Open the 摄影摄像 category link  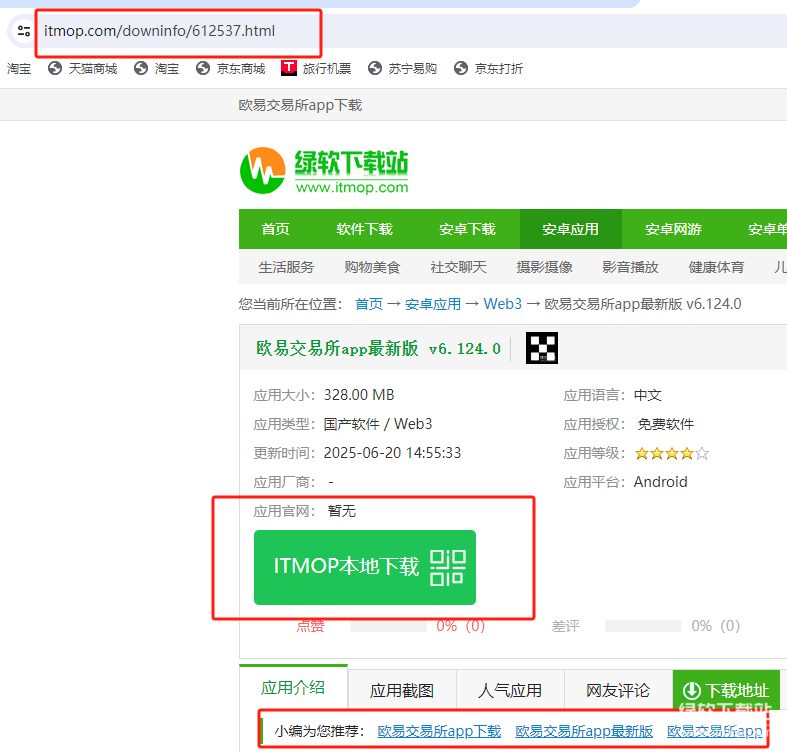click(x=544, y=267)
